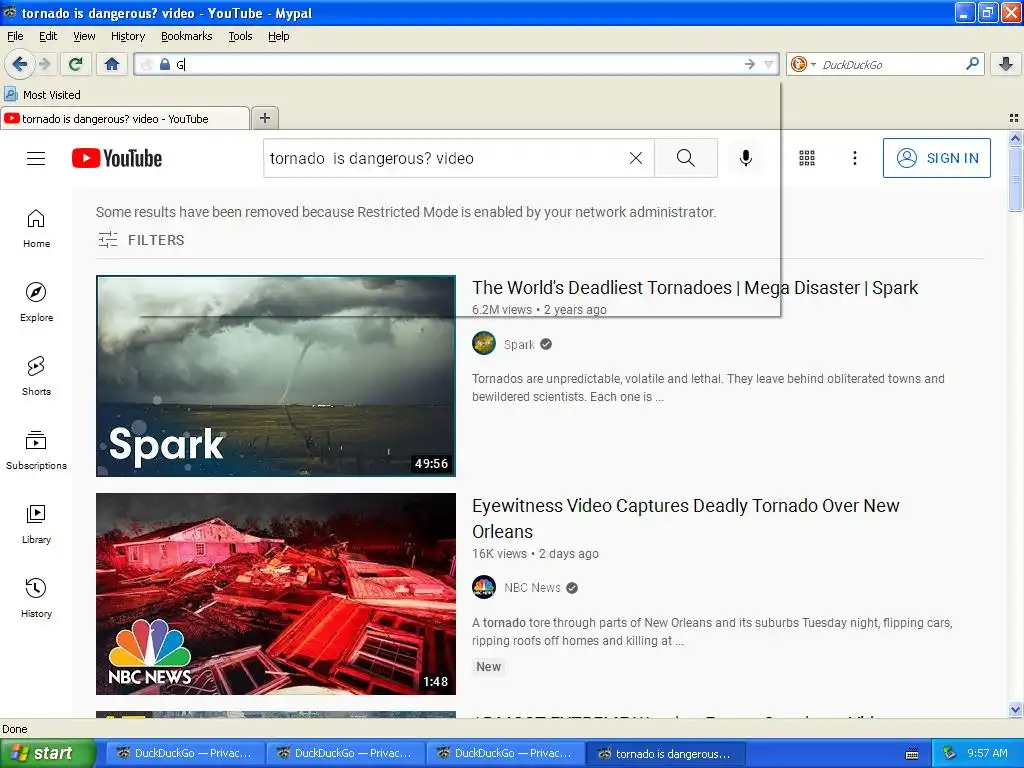This screenshot has height=768, width=1024.
Task: Click the Windows start button
Action: click(46, 753)
